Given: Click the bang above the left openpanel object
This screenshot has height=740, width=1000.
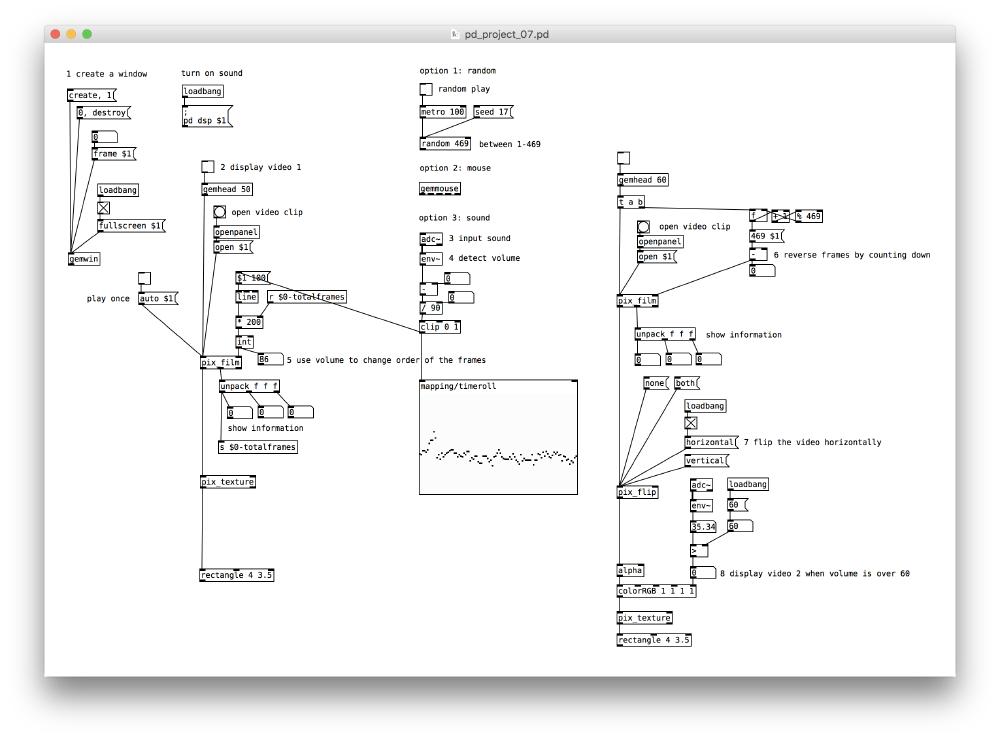Looking at the screenshot, I should coord(219,212).
